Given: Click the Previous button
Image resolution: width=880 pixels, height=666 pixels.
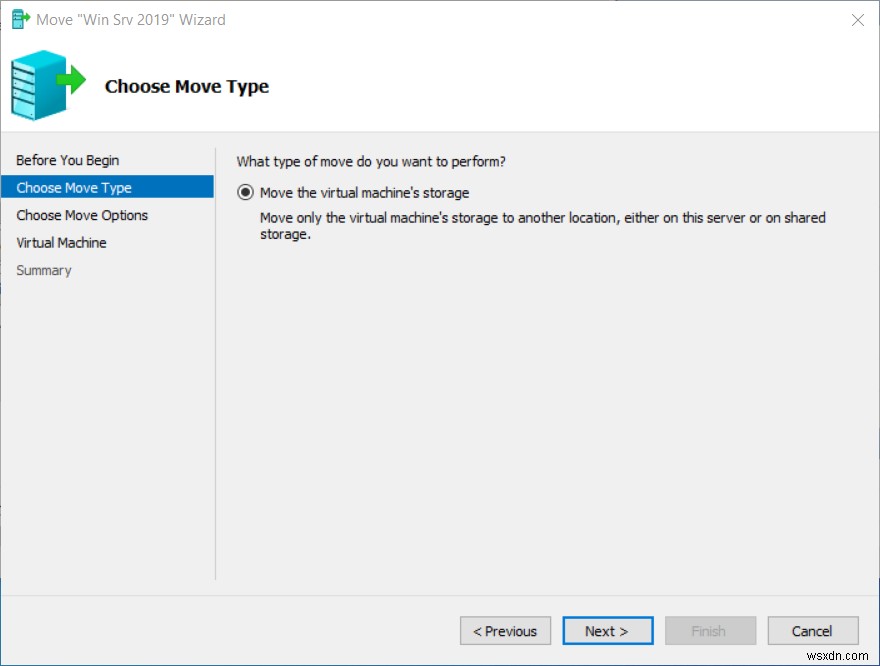Looking at the screenshot, I should tap(505, 630).
